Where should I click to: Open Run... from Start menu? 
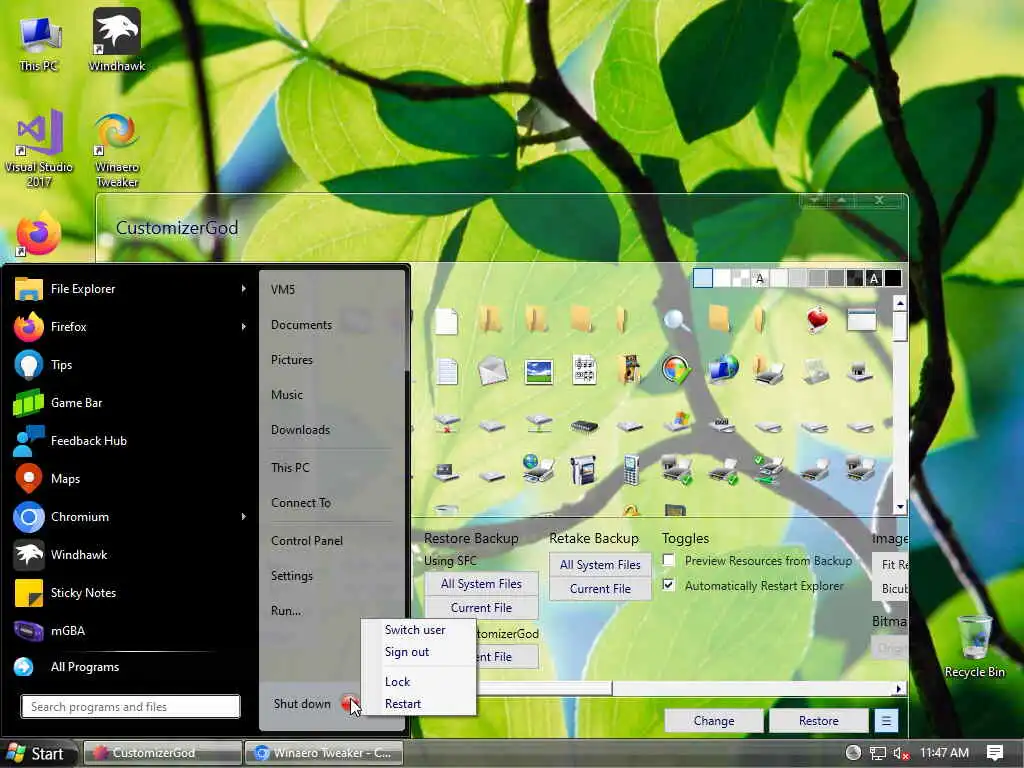pos(285,611)
